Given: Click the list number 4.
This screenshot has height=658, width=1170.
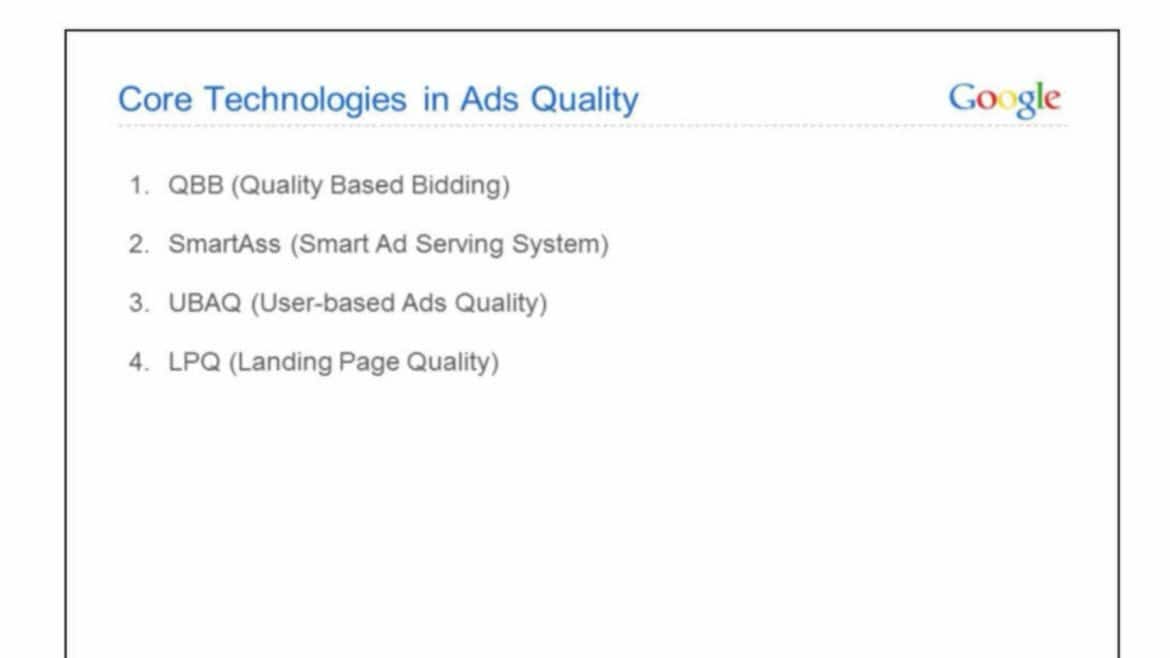Looking at the screenshot, I should point(139,362).
